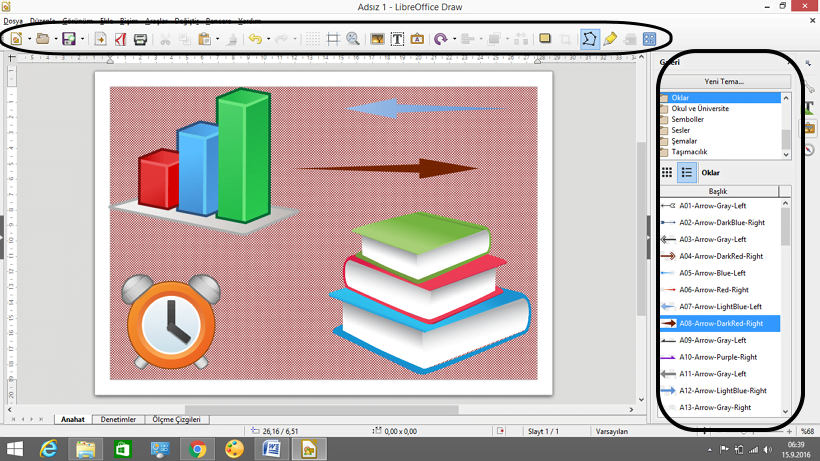
Task: Expand the Paste dropdown arrow
Action: click(x=217, y=40)
